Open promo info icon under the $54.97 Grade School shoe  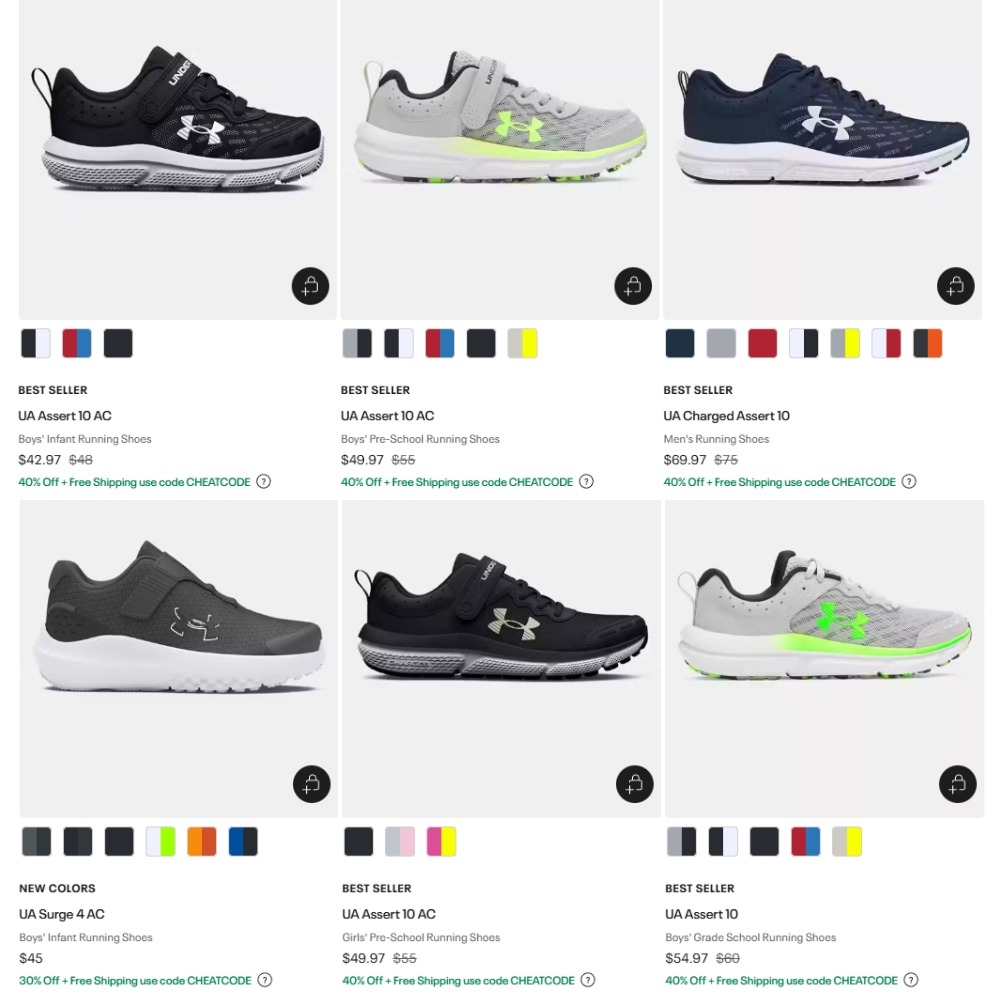coord(911,980)
